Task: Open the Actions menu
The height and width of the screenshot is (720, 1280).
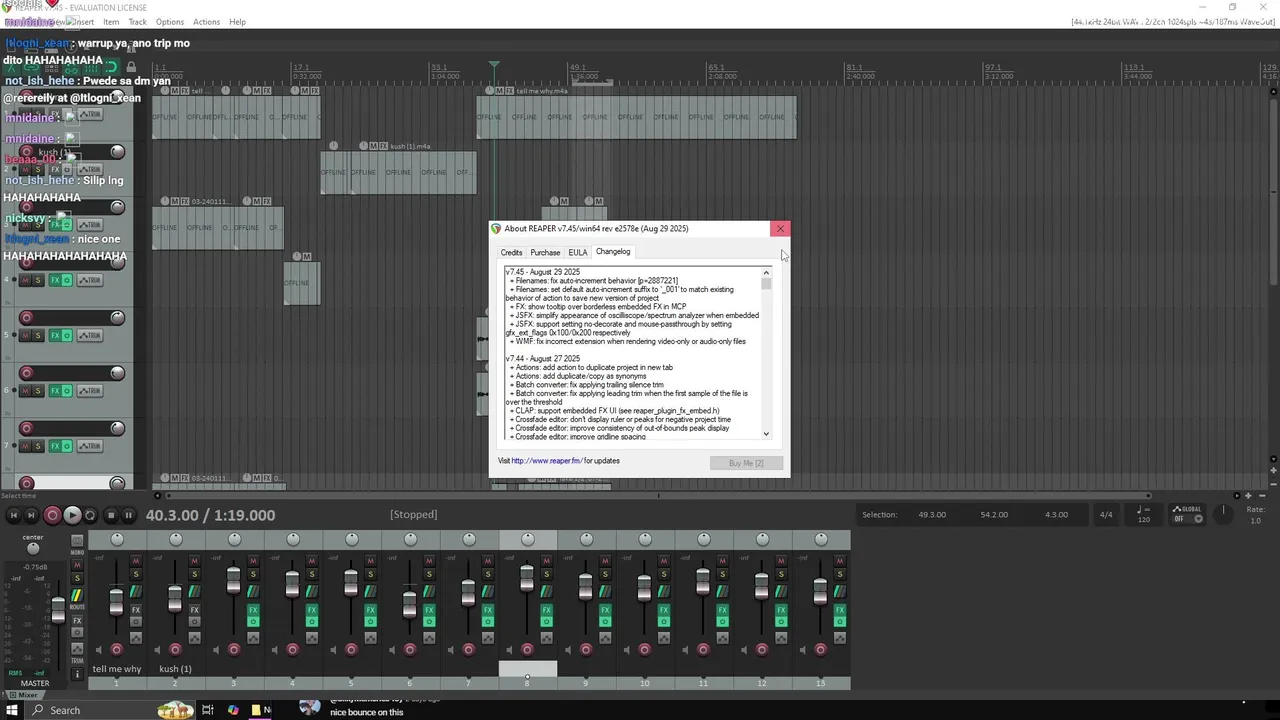Action: [x=206, y=22]
